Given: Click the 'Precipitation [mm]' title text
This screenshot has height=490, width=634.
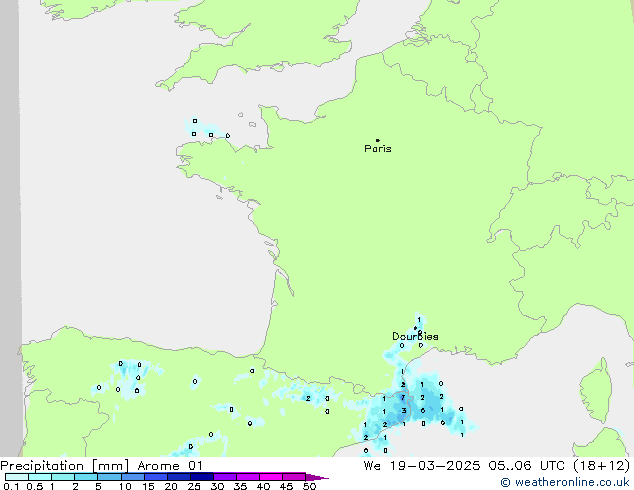Looking at the screenshot, I should click(x=65, y=466).
